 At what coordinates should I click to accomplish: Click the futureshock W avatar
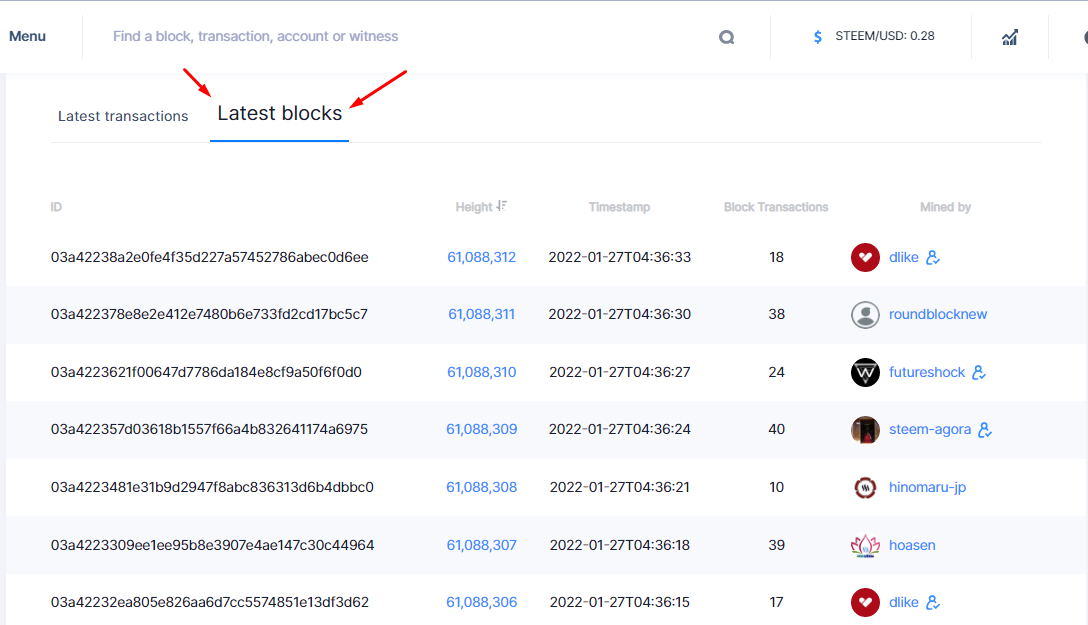point(865,373)
